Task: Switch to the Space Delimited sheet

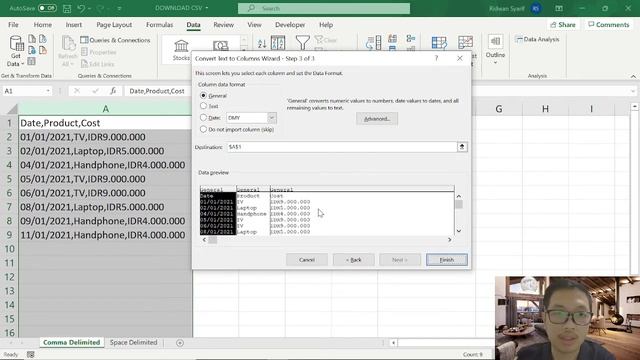Action: click(133, 342)
